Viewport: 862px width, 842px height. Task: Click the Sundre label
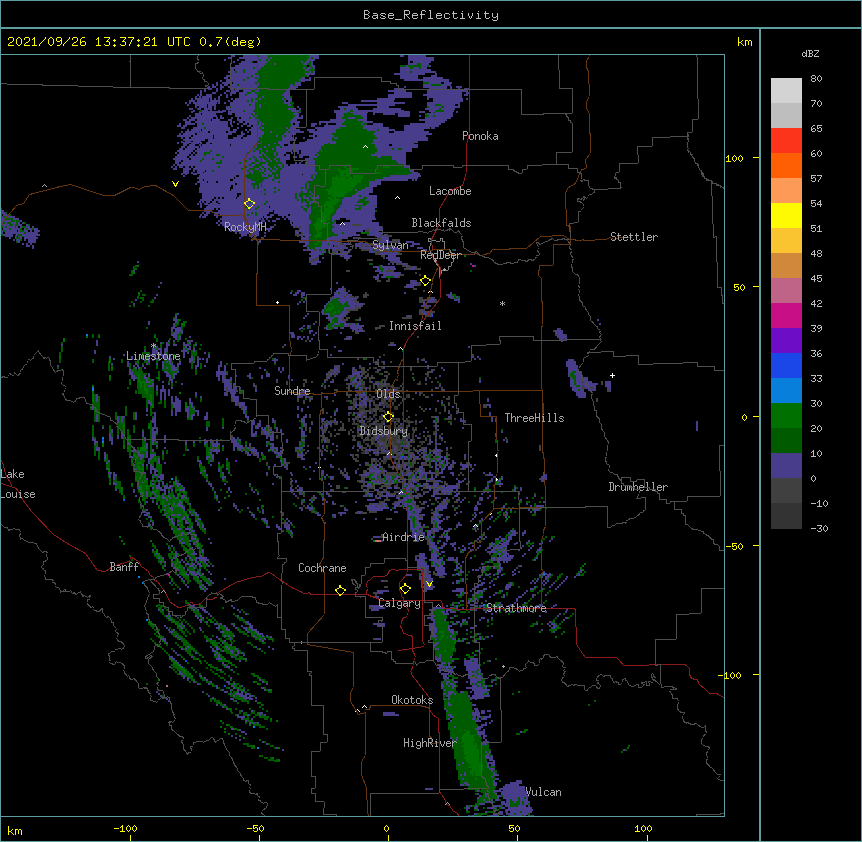pyautogui.click(x=292, y=391)
